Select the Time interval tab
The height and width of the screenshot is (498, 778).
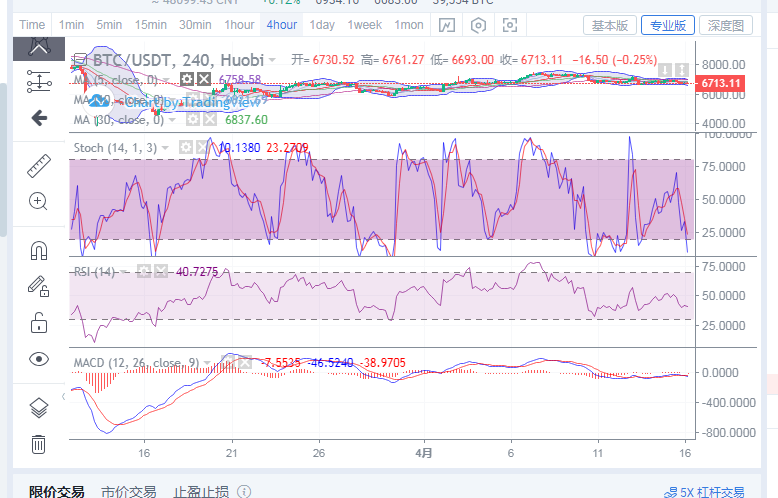[32, 25]
